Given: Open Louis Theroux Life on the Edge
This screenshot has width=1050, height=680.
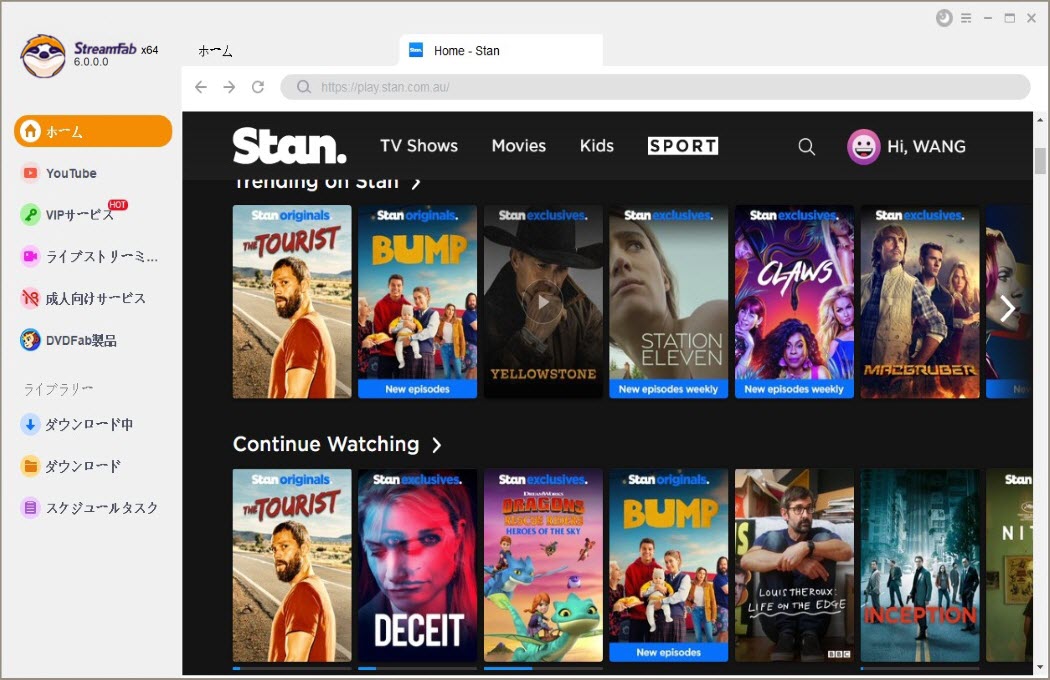Looking at the screenshot, I should [x=794, y=565].
